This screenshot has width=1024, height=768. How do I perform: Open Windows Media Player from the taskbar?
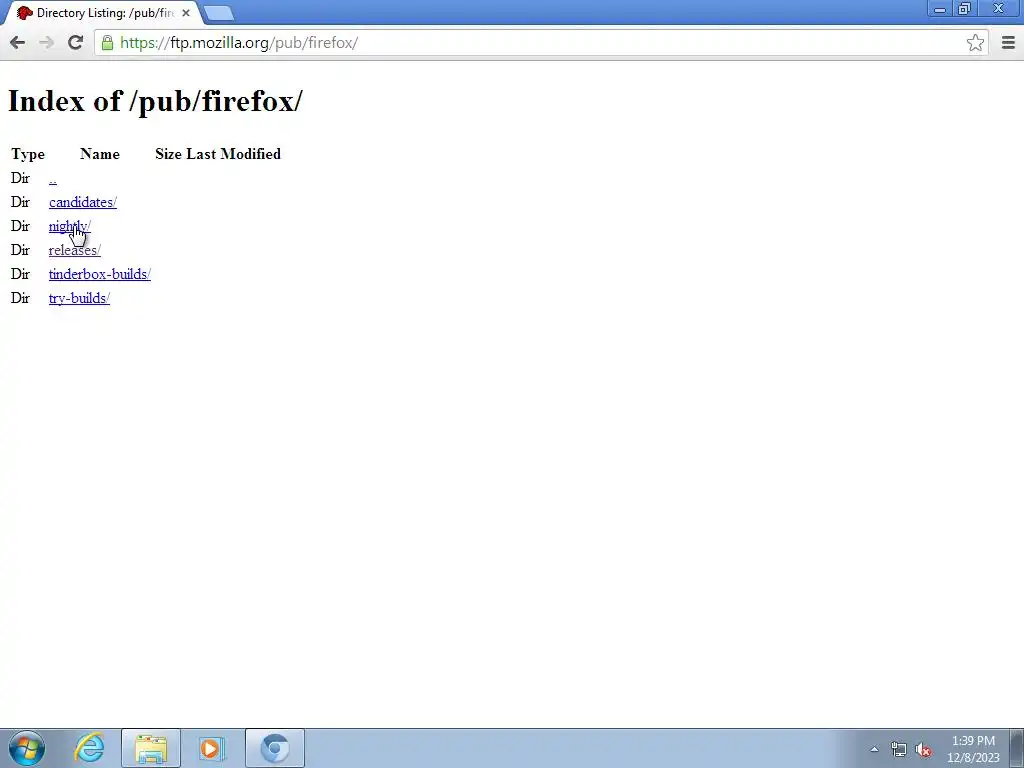click(x=212, y=748)
